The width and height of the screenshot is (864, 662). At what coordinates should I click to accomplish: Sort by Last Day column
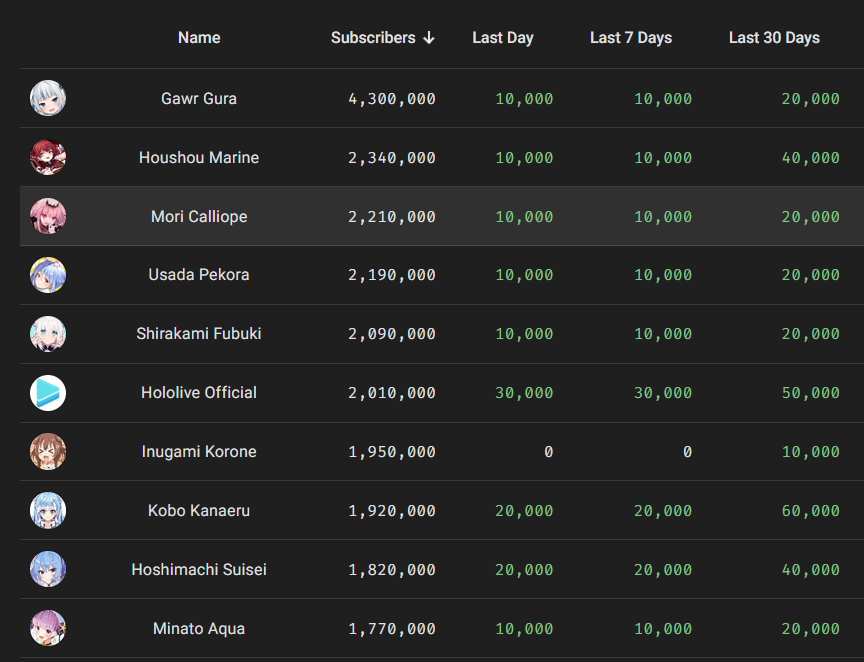pyautogui.click(x=503, y=38)
